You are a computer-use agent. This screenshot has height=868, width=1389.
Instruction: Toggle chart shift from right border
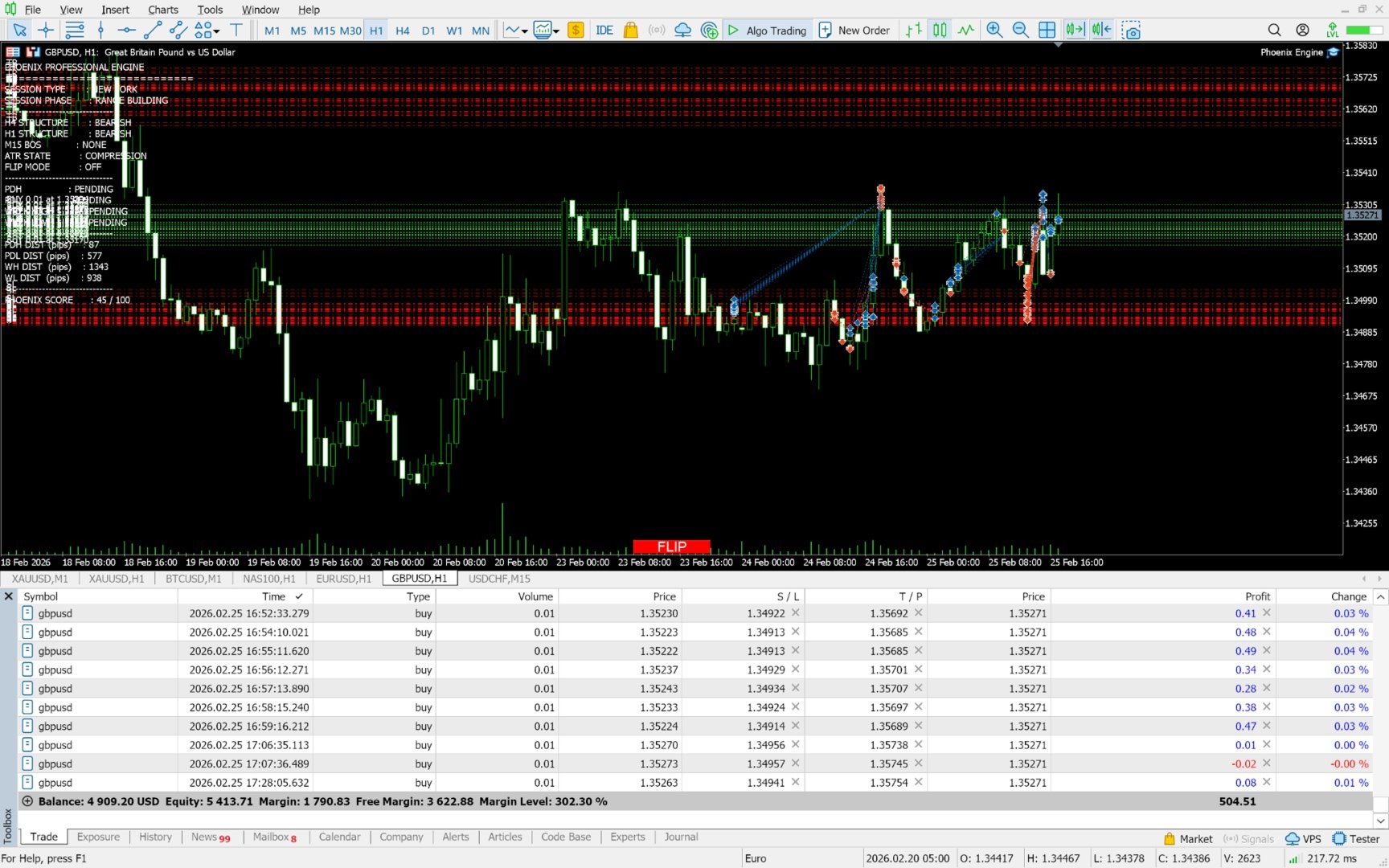1101,31
